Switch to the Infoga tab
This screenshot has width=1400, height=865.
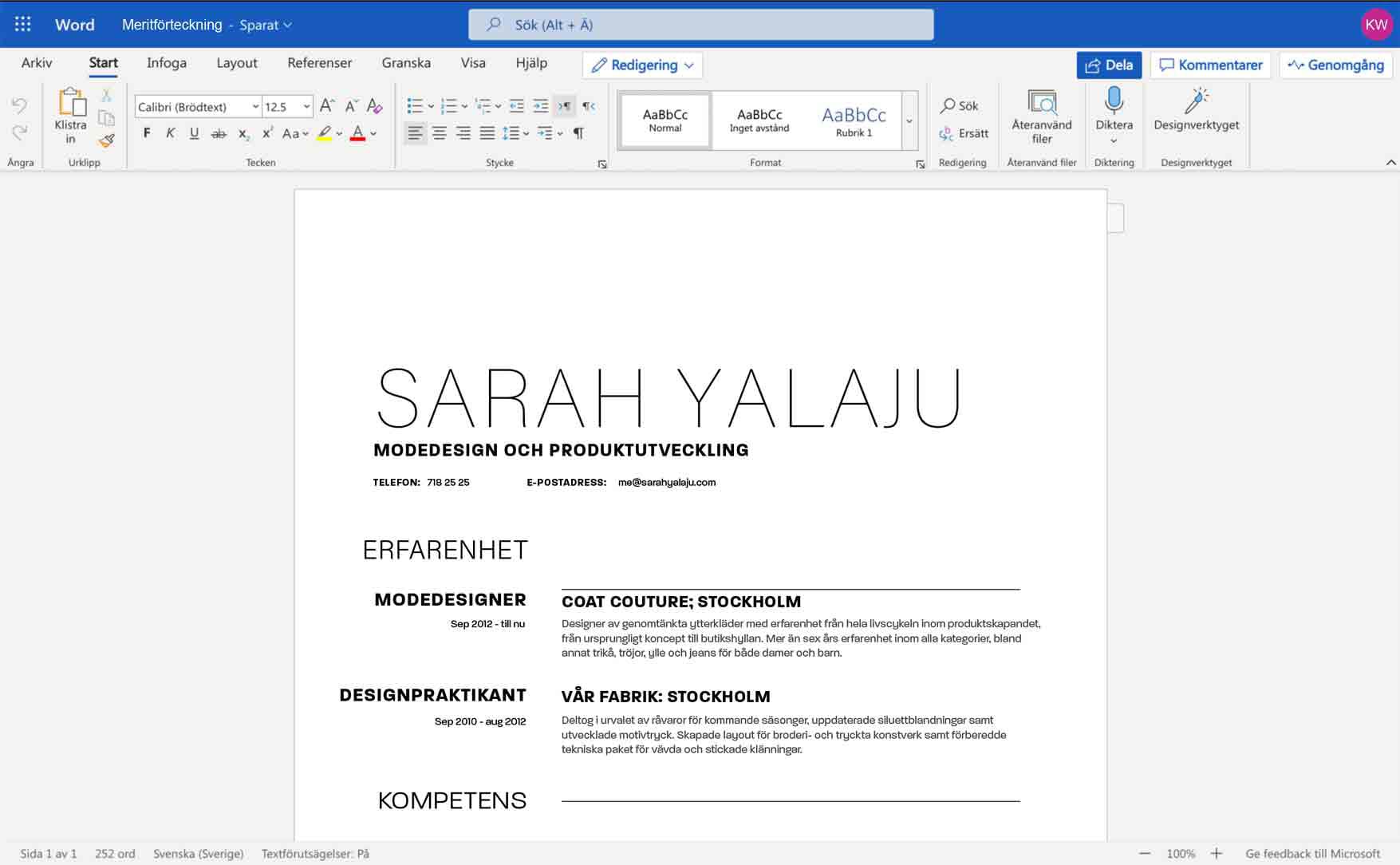[166, 63]
